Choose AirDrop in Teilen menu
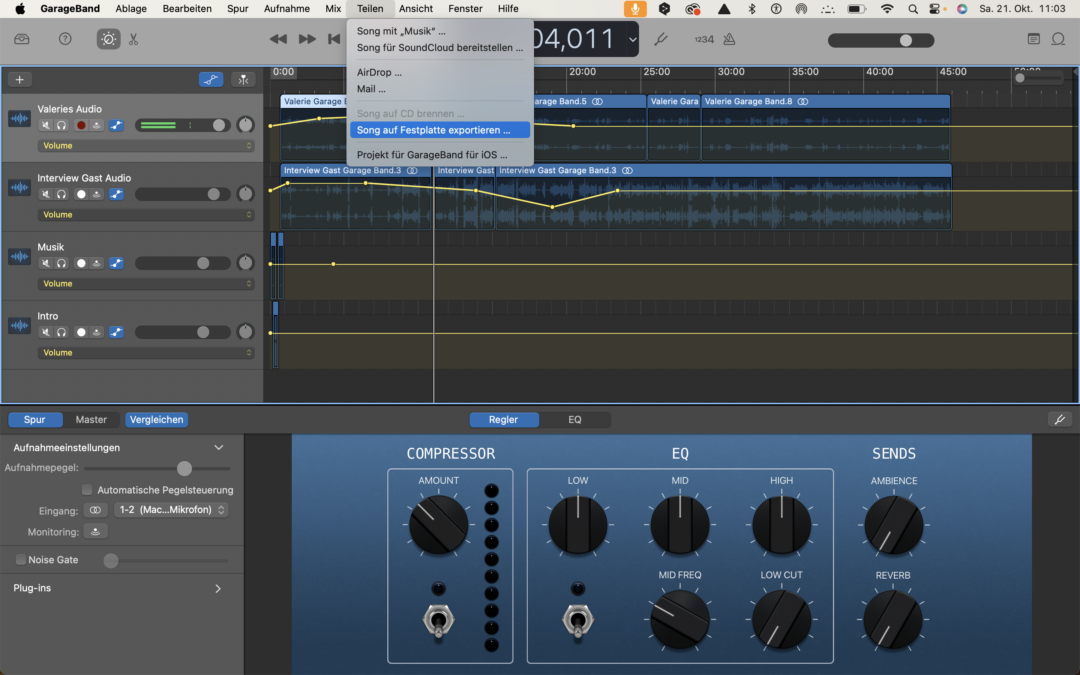This screenshot has height=675, width=1080. tap(439, 72)
